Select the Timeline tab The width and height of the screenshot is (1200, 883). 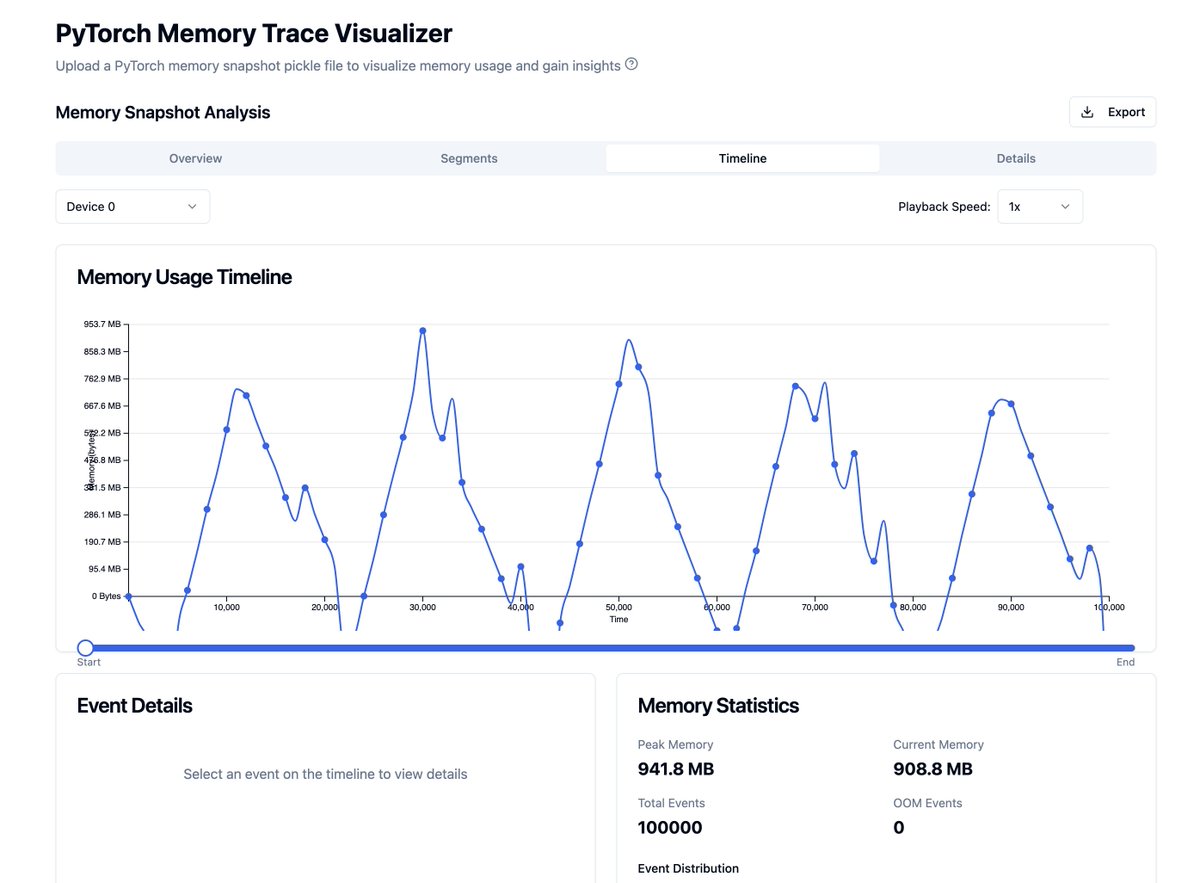(x=743, y=158)
